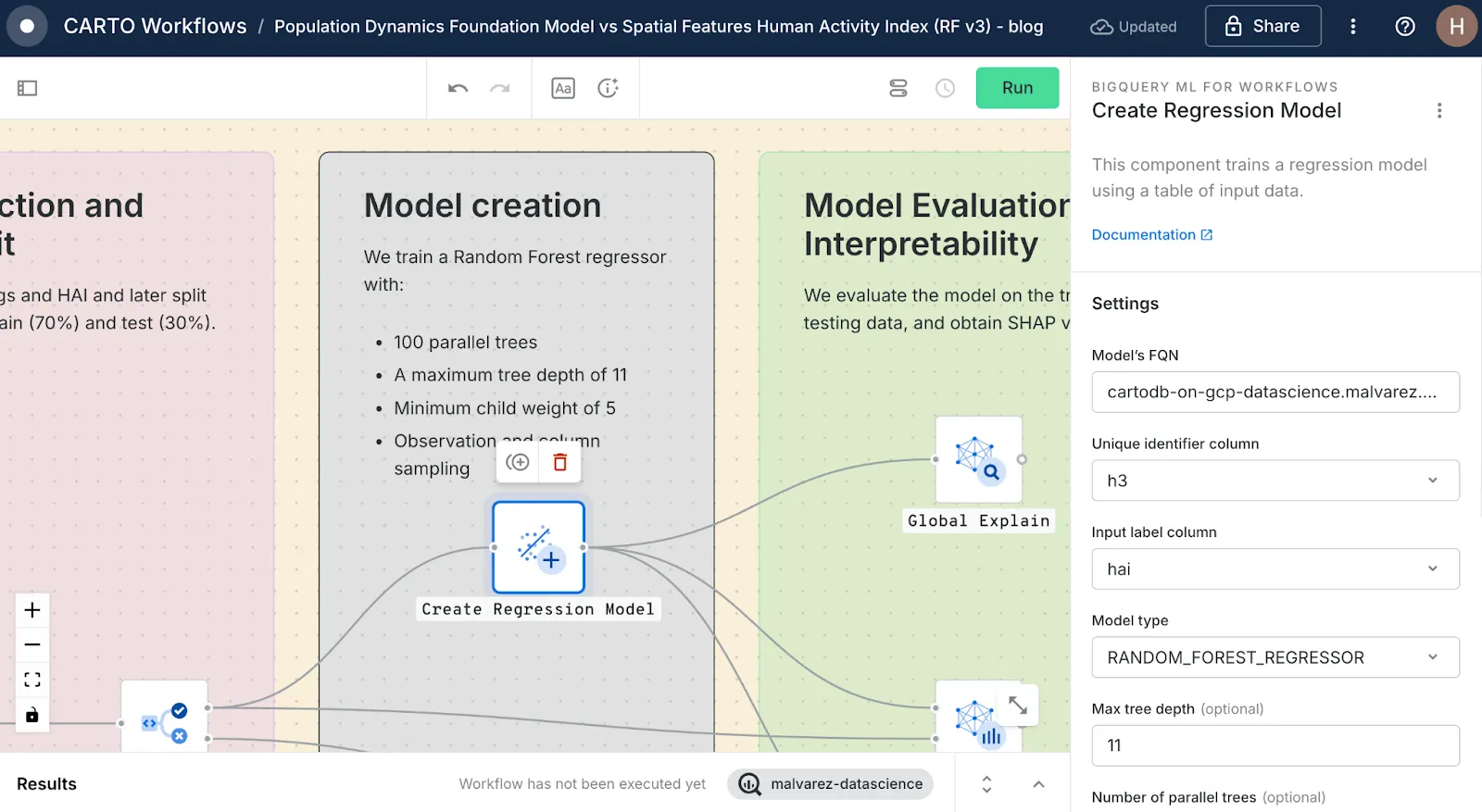Image resolution: width=1482 pixels, height=812 pixels.
Task: Open the Input label column dropdown
Action: [1275, 569]
